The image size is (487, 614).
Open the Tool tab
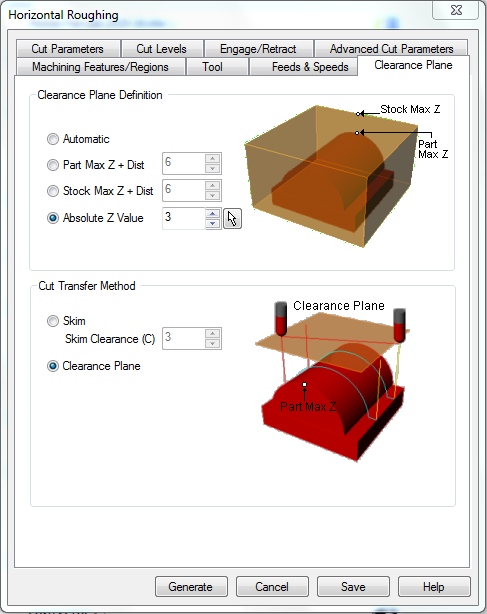[x=217, y=67]
